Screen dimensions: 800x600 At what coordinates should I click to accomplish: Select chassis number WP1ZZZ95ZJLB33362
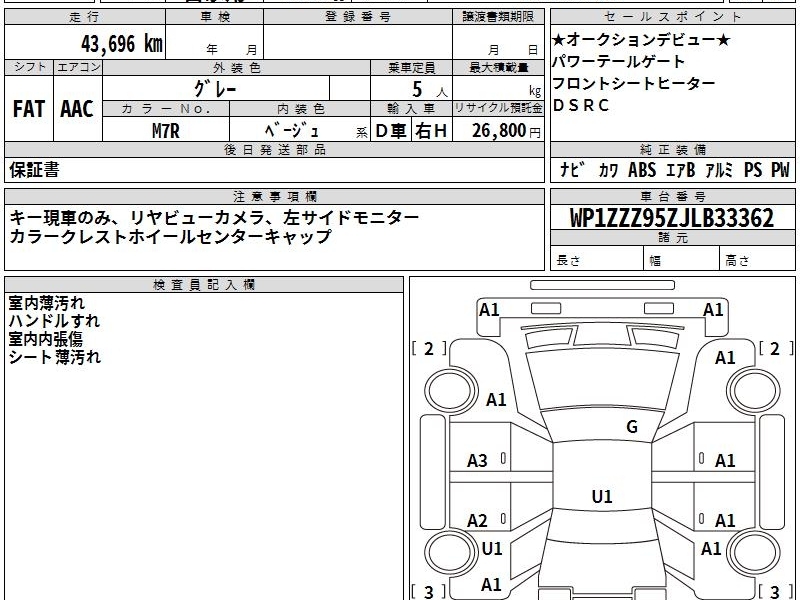(x=672, y=218)
